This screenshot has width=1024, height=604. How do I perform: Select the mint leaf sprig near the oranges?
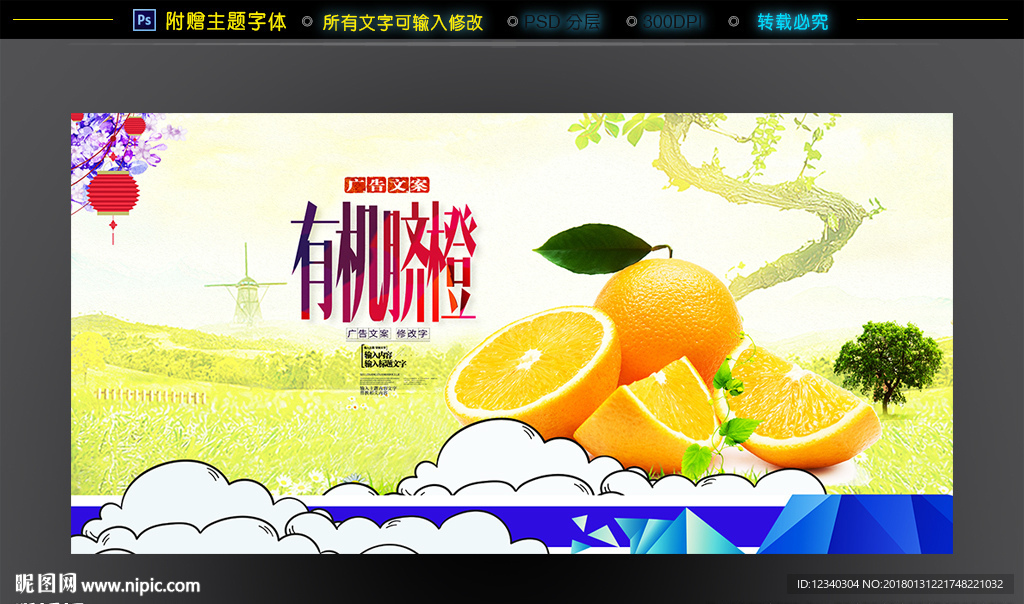tap(735, 430)
